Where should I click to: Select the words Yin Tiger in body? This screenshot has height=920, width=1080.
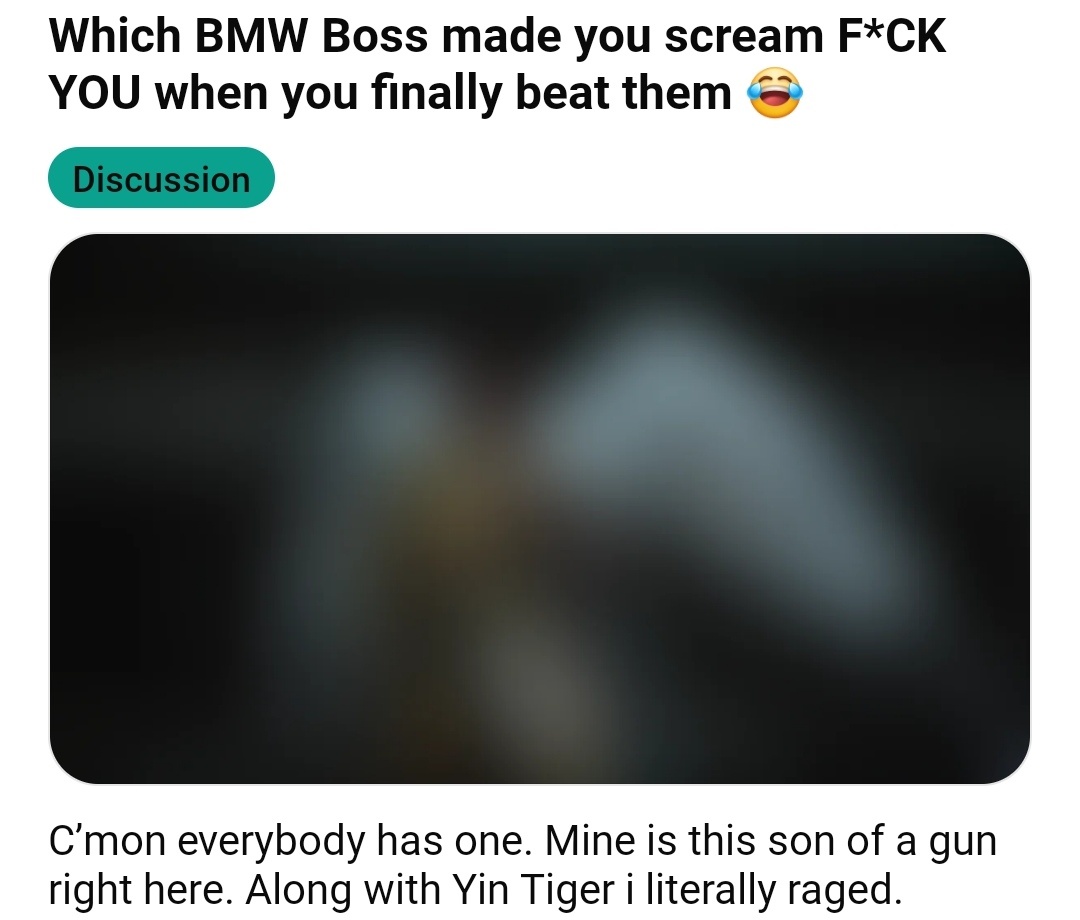pyautogui.click(x=532, y=889)
